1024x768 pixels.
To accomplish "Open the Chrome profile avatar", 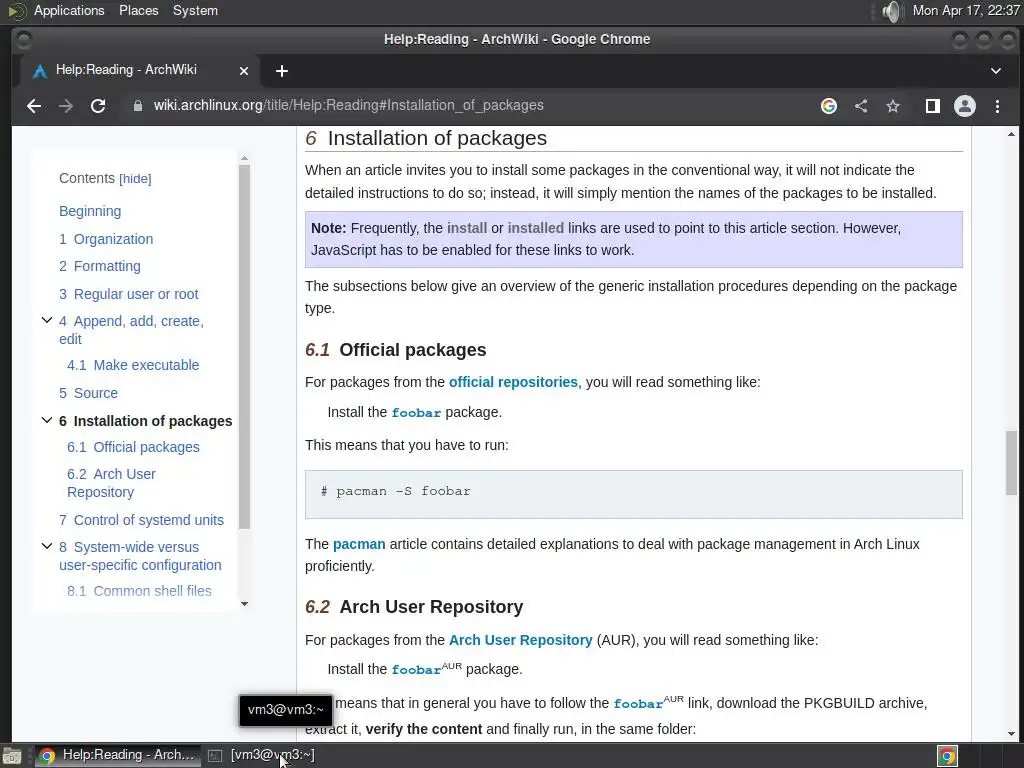I will (x=965, y=106).
